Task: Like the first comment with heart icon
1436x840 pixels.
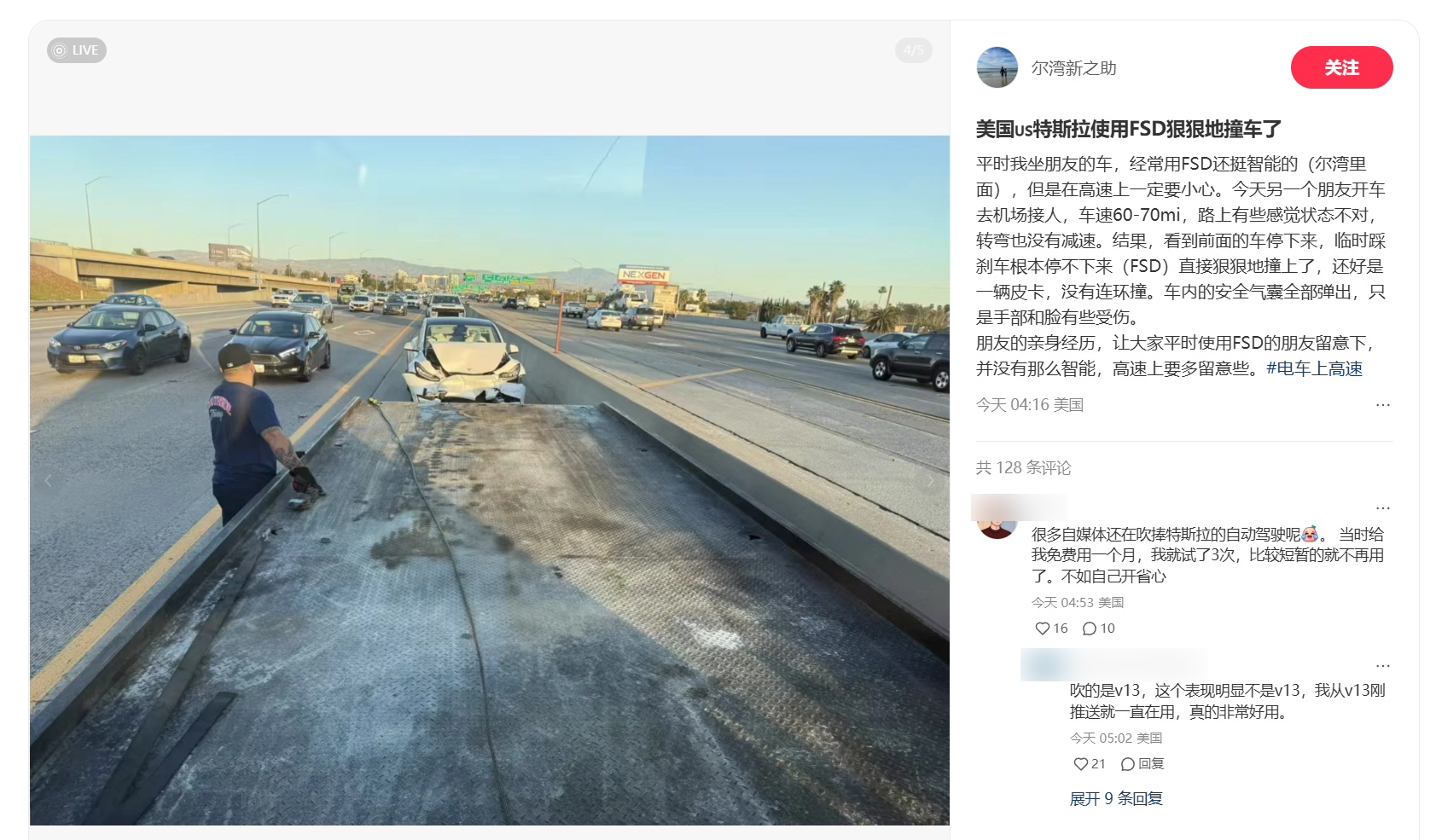Action: pyautogui.click(x=1043, y=629)
